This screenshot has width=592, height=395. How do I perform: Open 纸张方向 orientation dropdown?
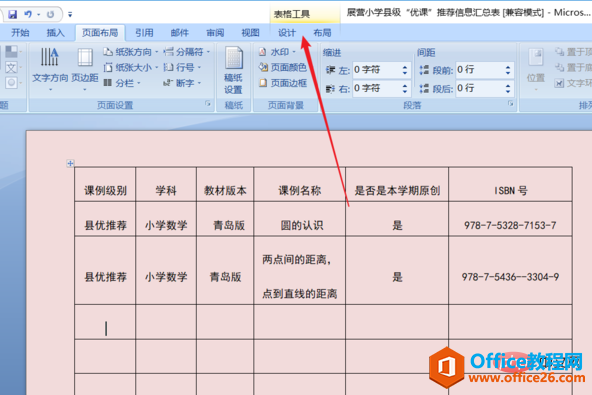tap(131, 52)
